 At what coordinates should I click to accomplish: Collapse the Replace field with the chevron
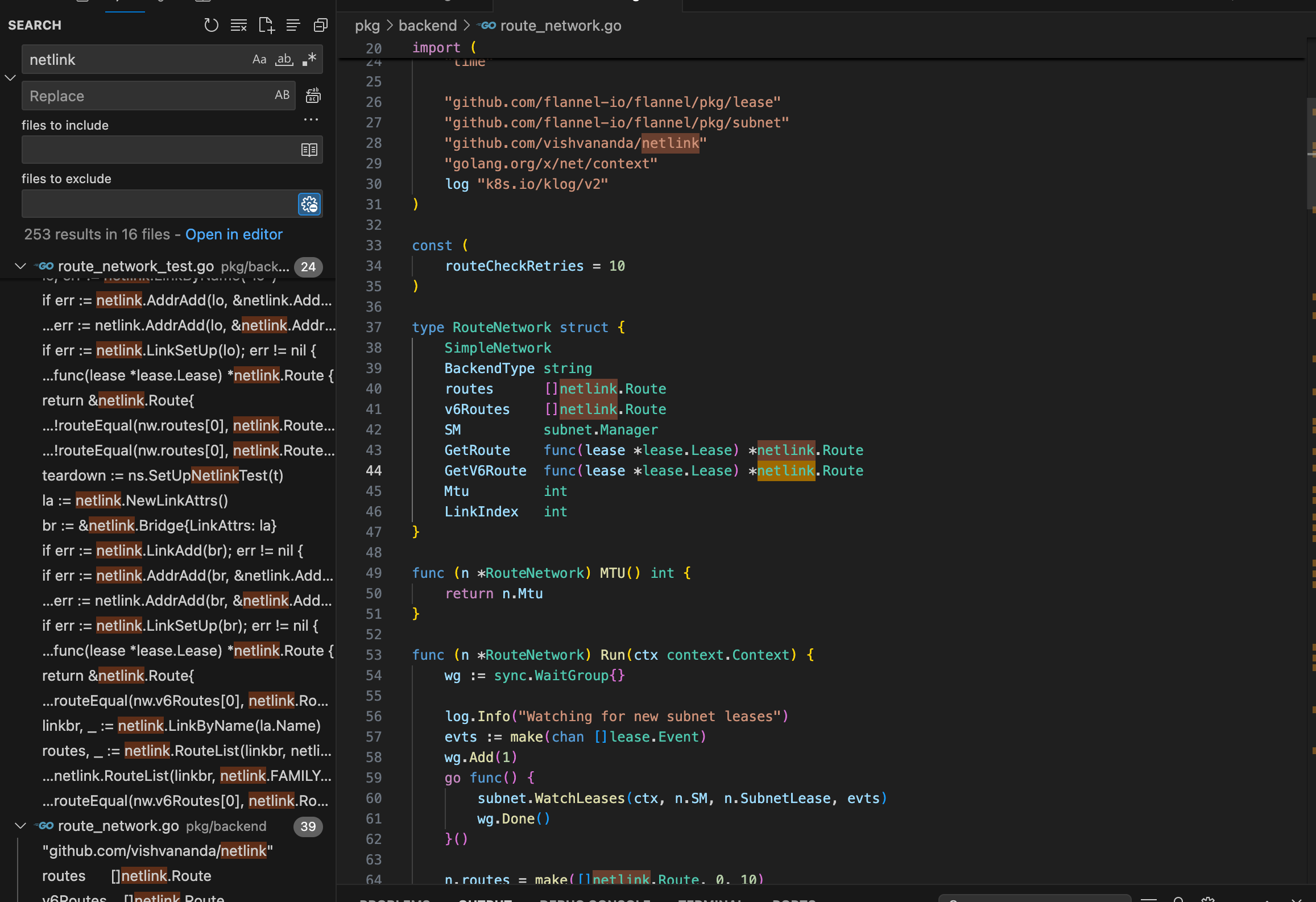tap(10, 77)
